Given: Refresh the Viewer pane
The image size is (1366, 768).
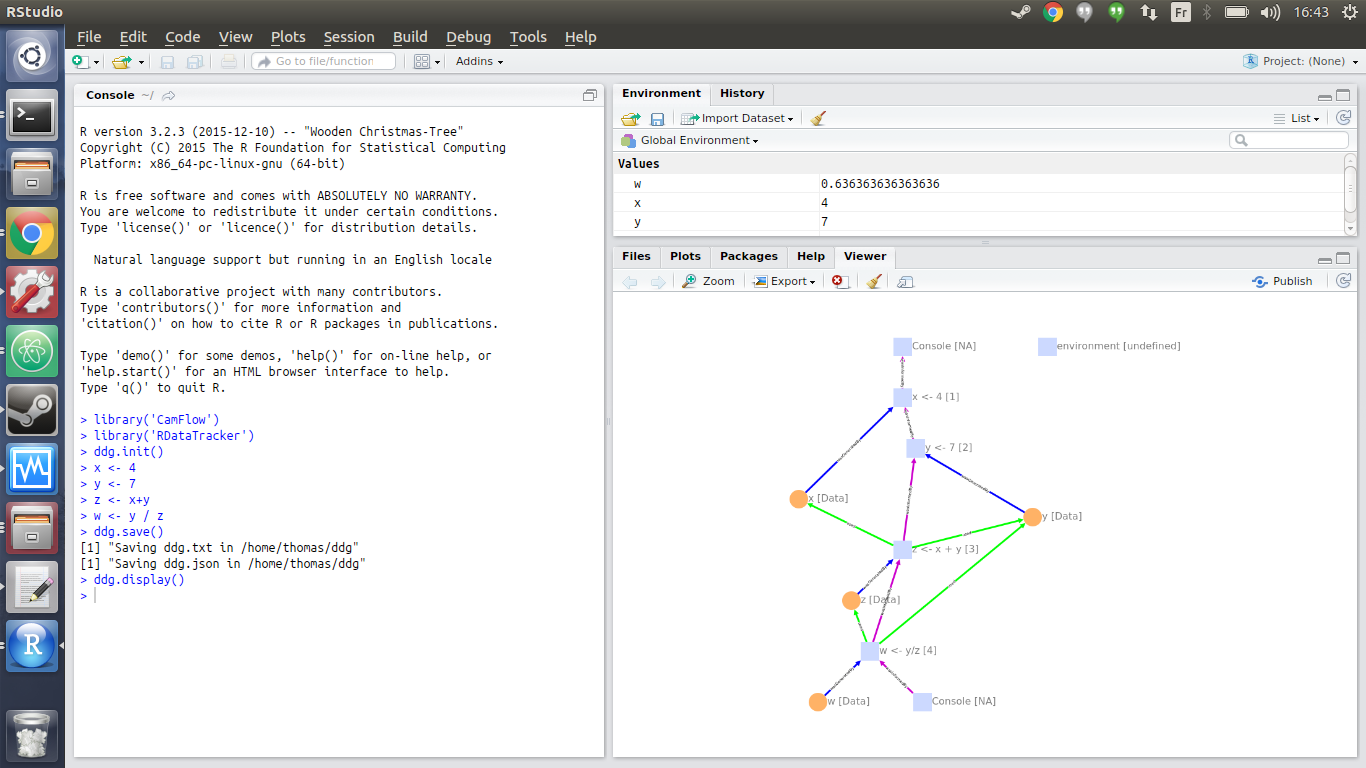Looking at the screenshot, I should click(x=1344, y=281).
